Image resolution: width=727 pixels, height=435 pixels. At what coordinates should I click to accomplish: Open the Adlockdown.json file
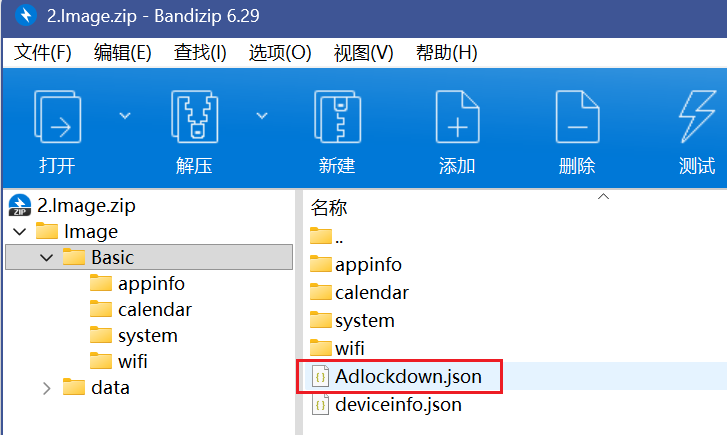pos(408,377)
